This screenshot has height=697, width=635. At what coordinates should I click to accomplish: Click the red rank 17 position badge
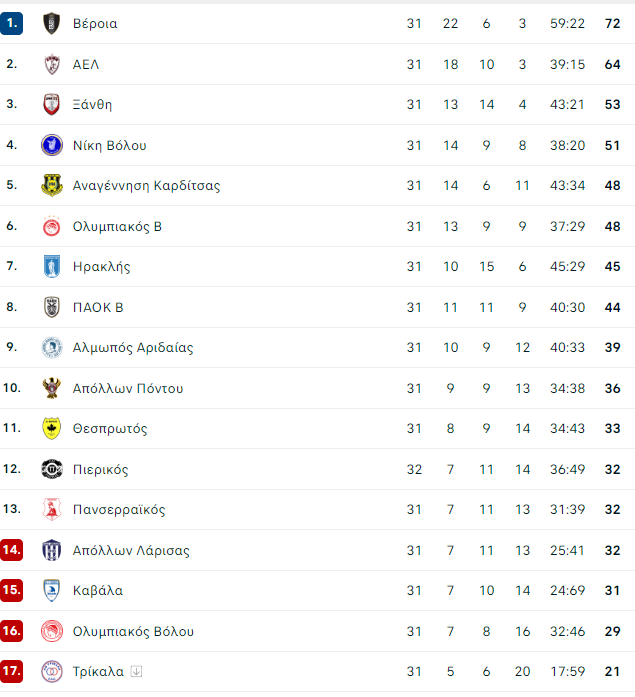coord(12,671)
